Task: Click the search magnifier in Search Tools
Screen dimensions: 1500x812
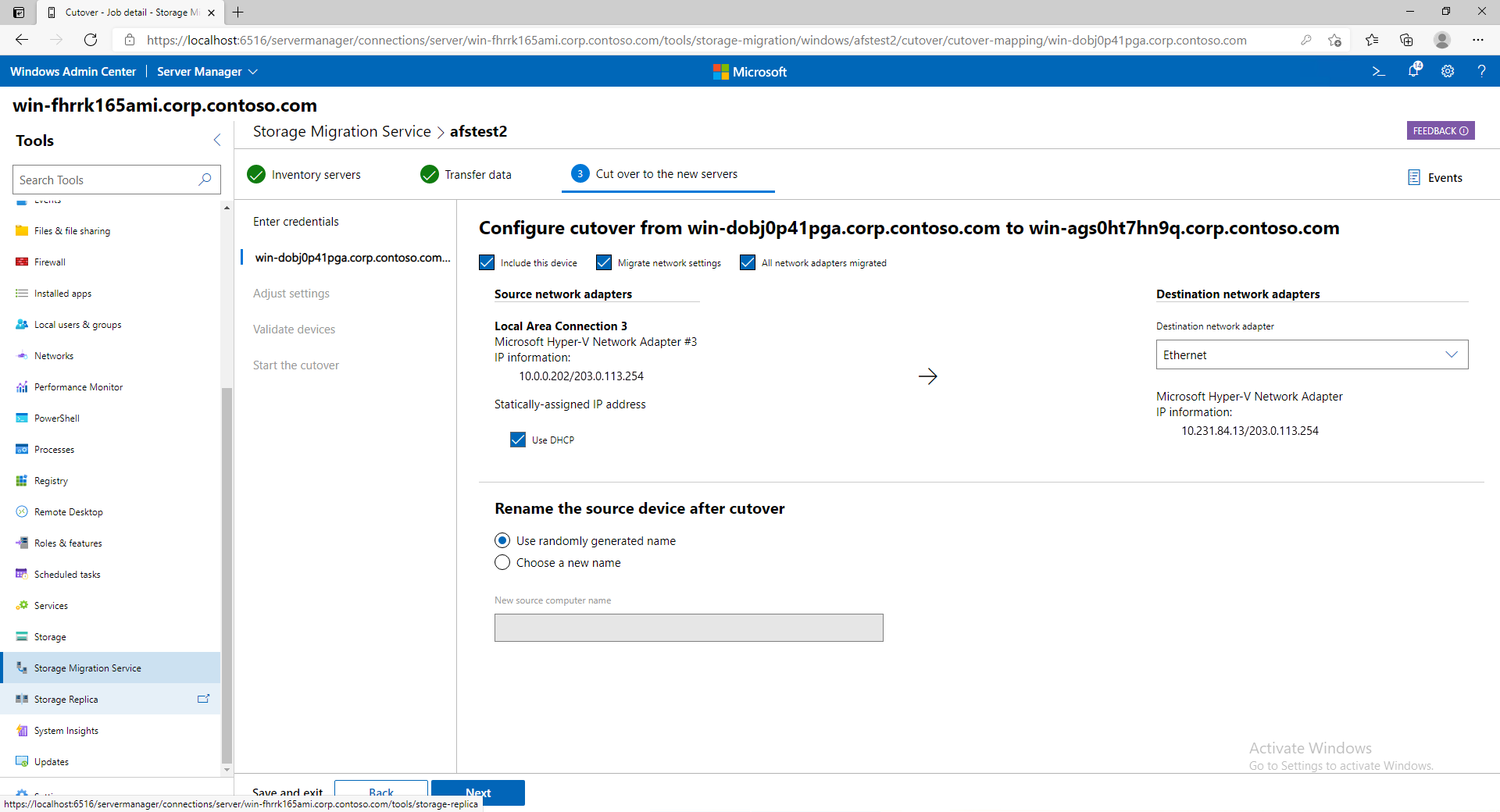Action: tap(205, 180)
